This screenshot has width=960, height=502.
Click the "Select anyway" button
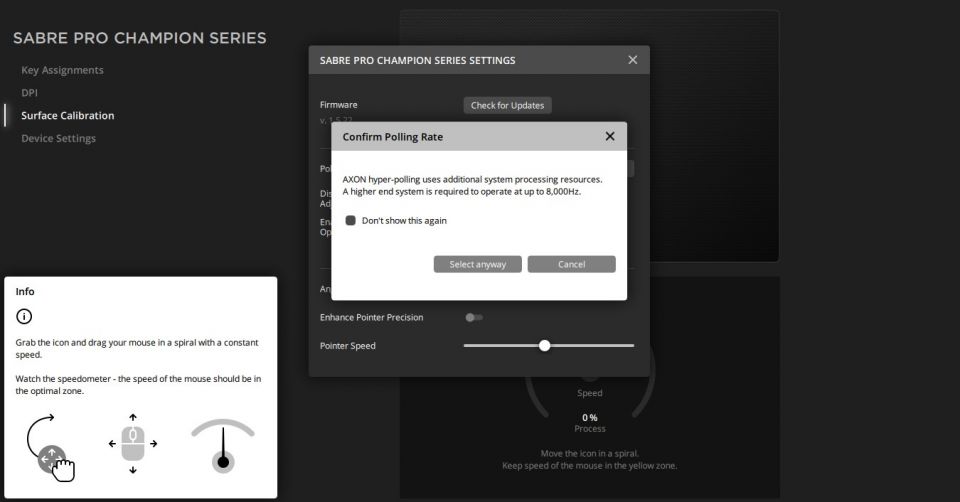point(478,264)
